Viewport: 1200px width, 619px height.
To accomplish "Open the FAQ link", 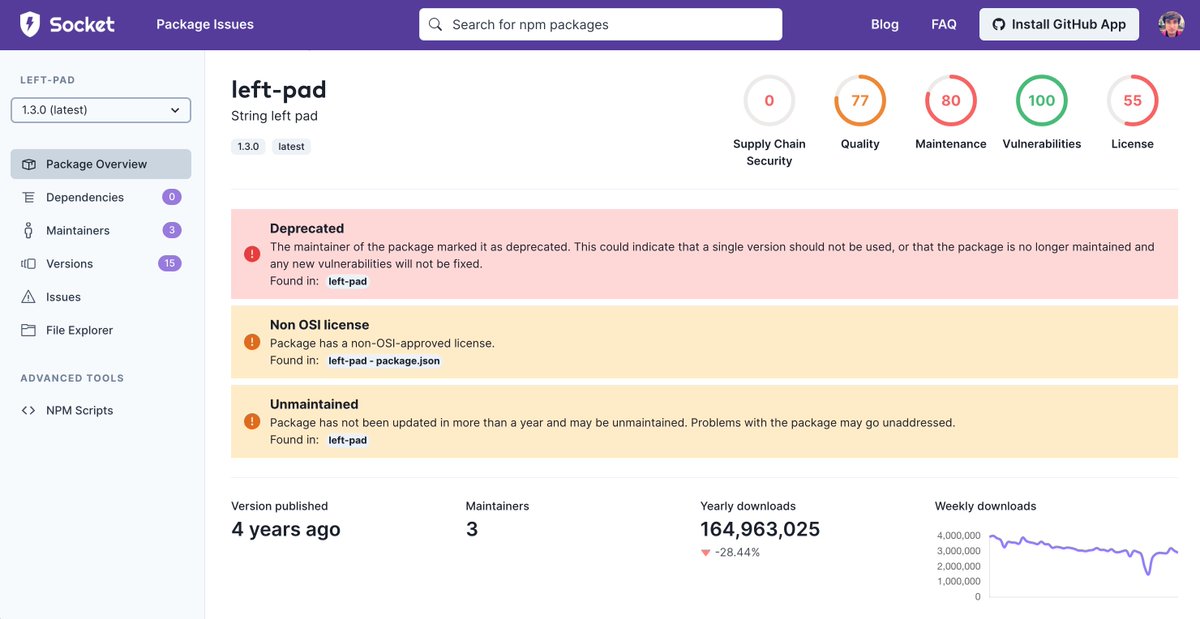I will coord(944,24).
